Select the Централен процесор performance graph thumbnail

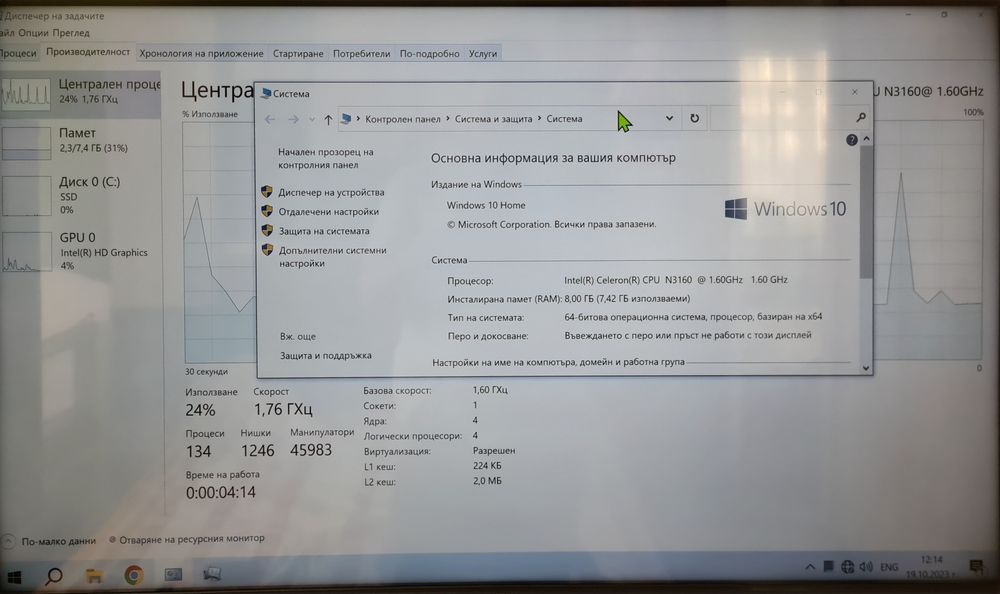(x=26, y=94)
